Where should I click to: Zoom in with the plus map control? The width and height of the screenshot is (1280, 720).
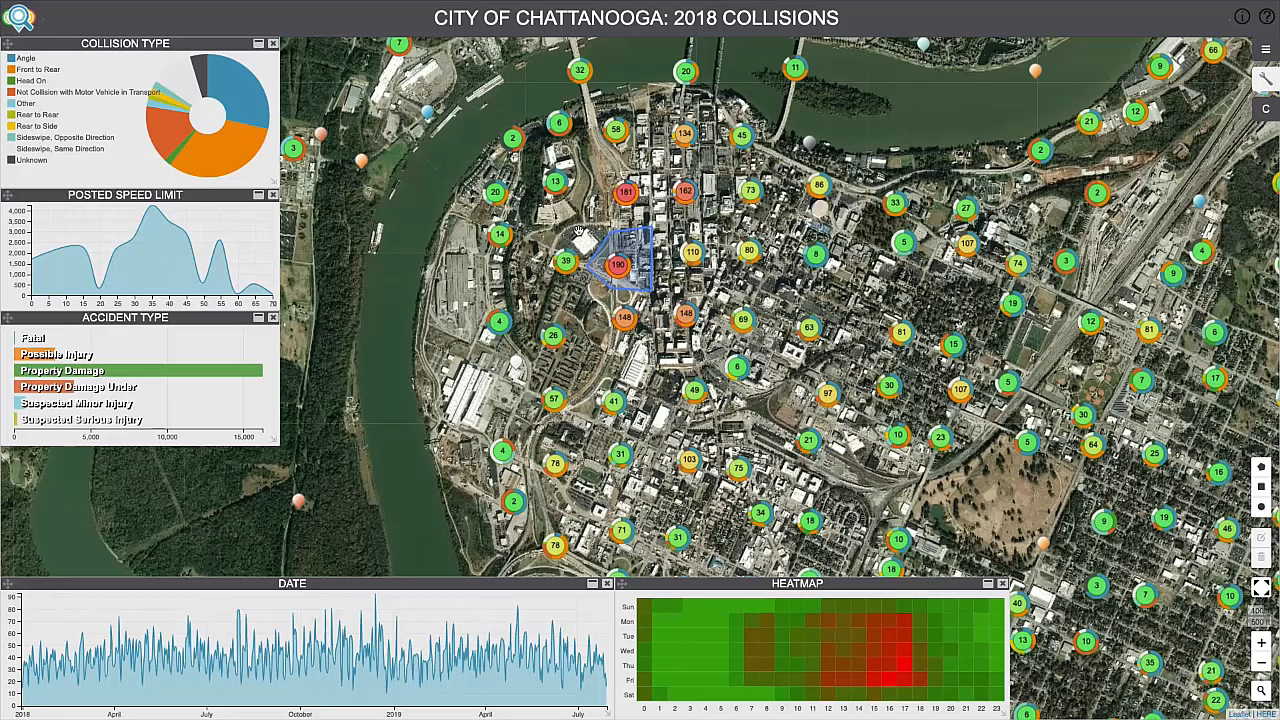[1261, 643]
